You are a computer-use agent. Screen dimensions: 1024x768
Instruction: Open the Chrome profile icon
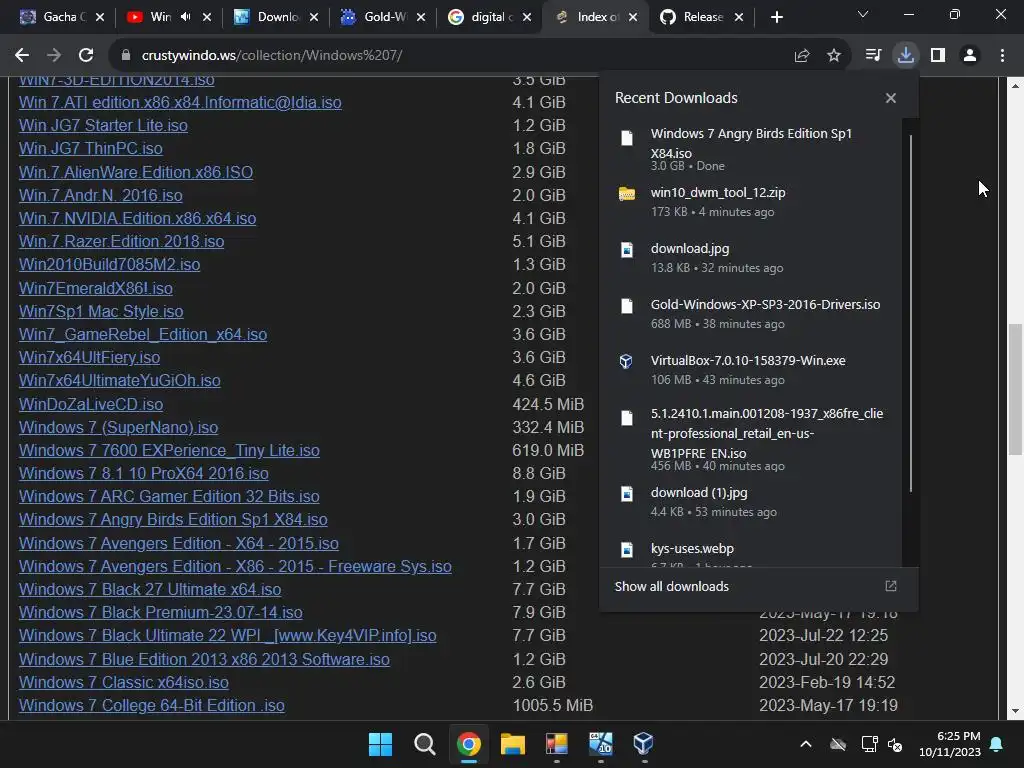(x=970, y=56)
